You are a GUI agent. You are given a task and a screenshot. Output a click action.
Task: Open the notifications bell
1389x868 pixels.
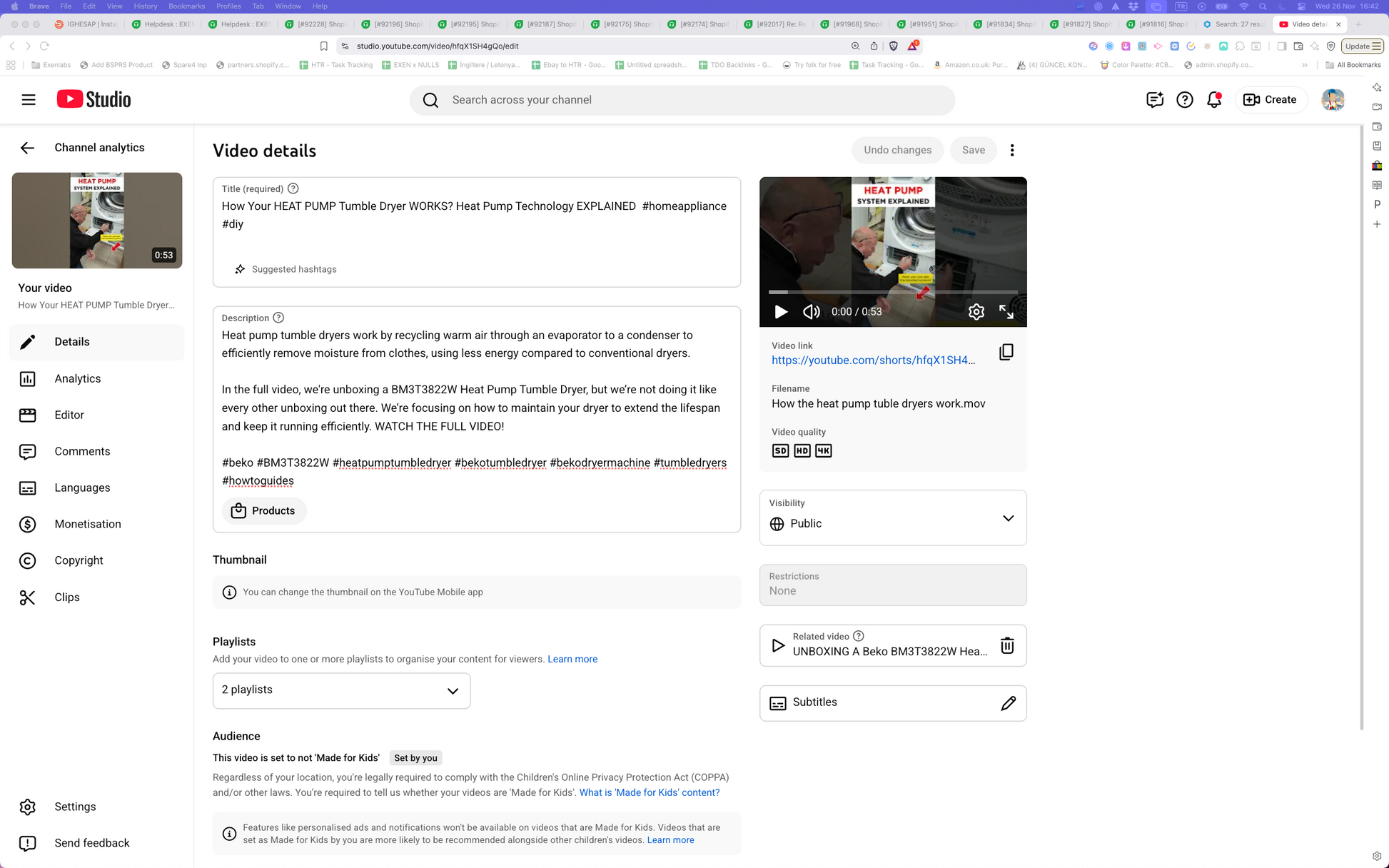(x=1213, y=100)
